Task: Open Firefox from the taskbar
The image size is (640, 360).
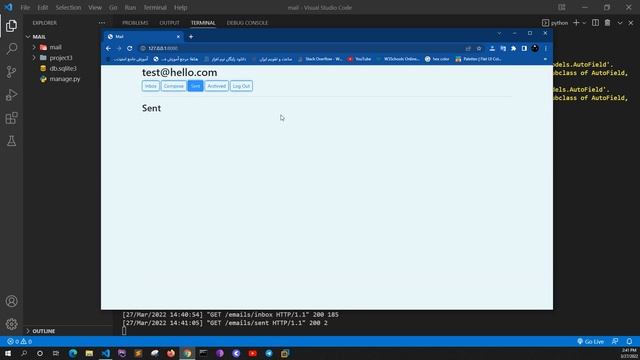Action: 171,353
